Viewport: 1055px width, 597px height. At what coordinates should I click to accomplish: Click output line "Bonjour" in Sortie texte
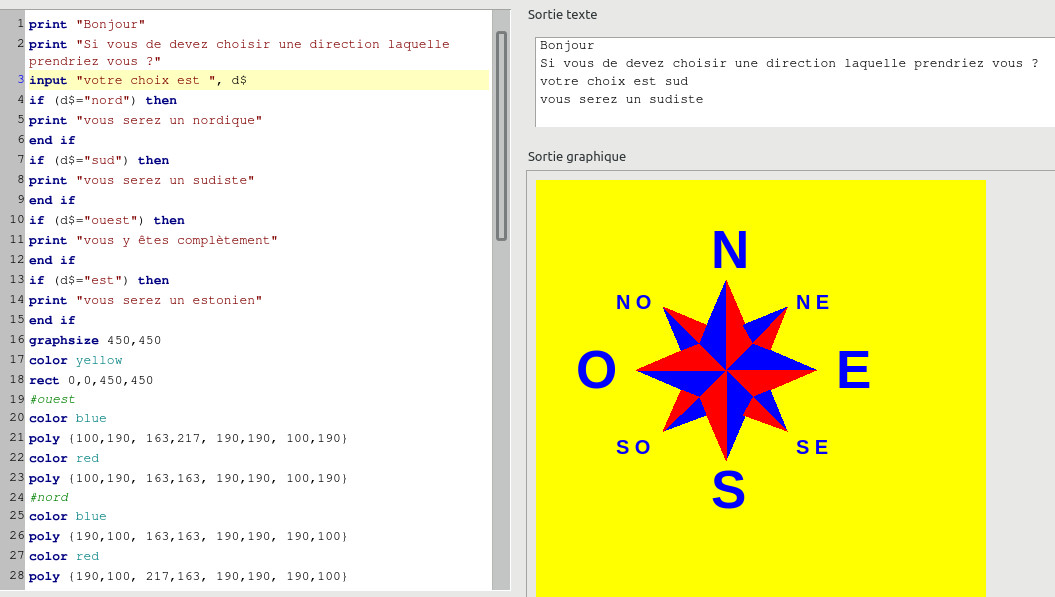point(567,46)
